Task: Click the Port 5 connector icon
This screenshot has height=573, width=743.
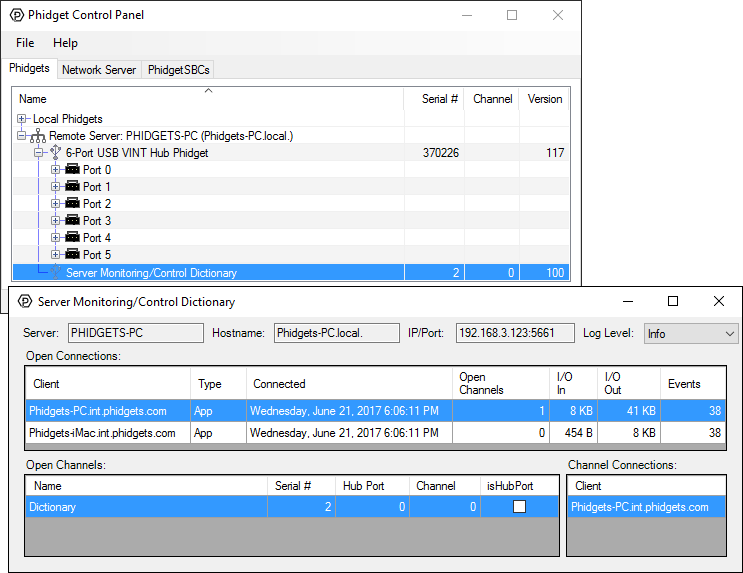Action: (x=72, y=254)
